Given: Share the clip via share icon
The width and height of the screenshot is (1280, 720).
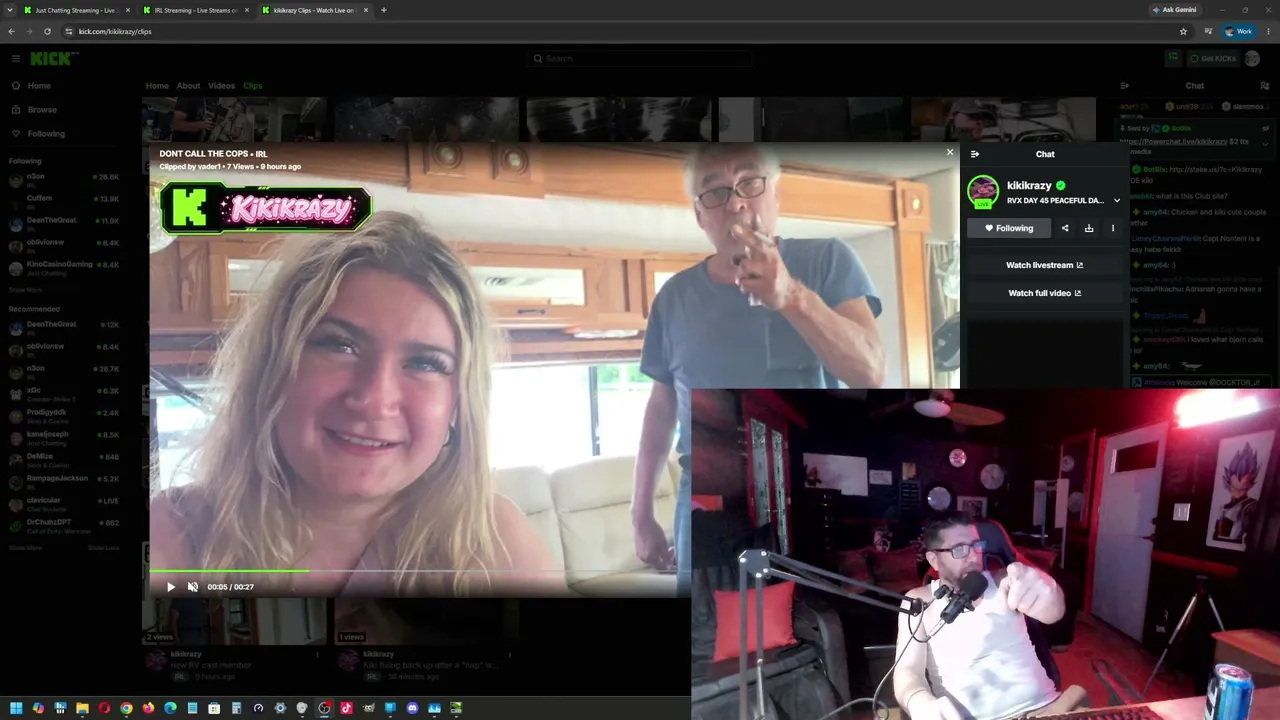Looking at the screenshot, I should pyautogui.click(x=1065, y=228).
